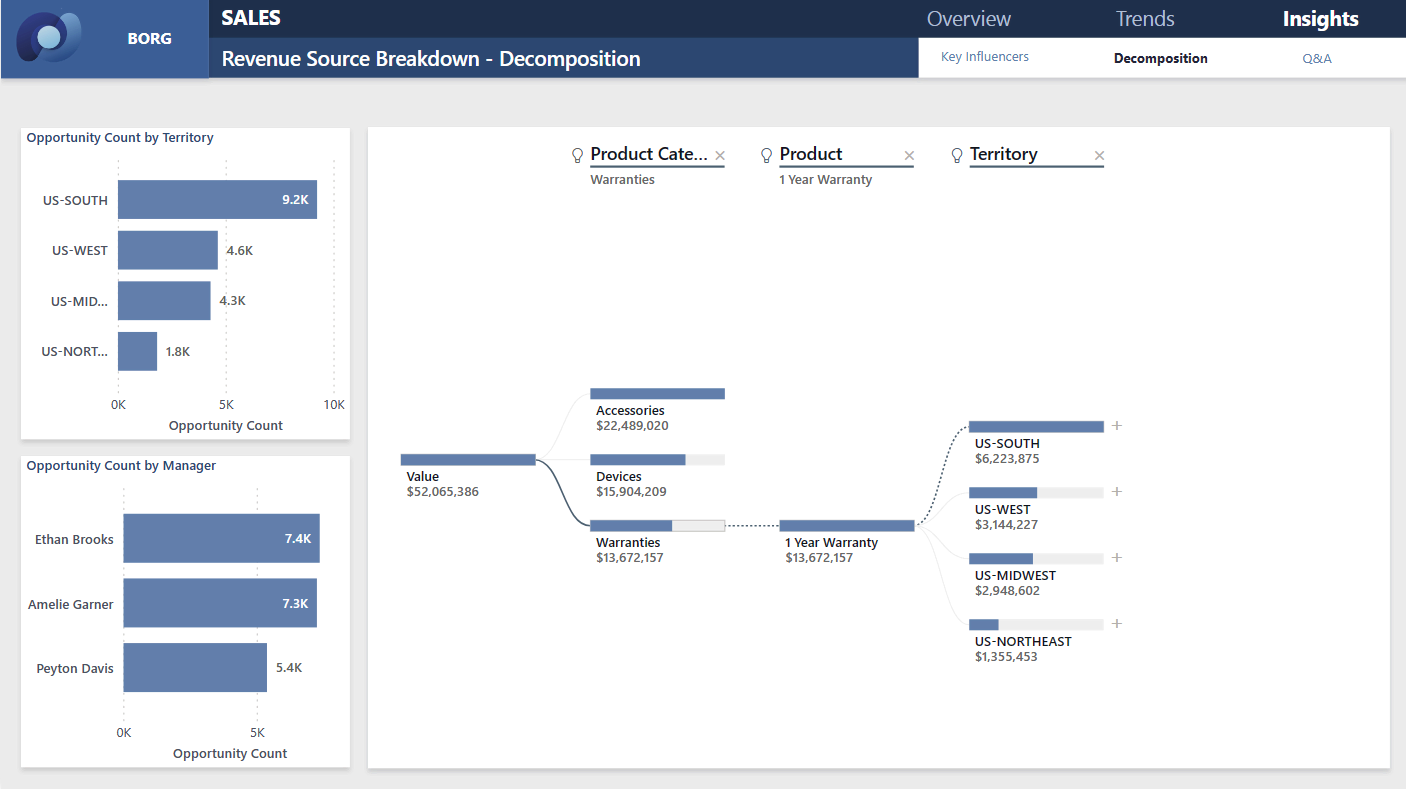Click the Territory level header
Screen dimensions: 1406x789
pyautogui.click(x=1003, y=154)
